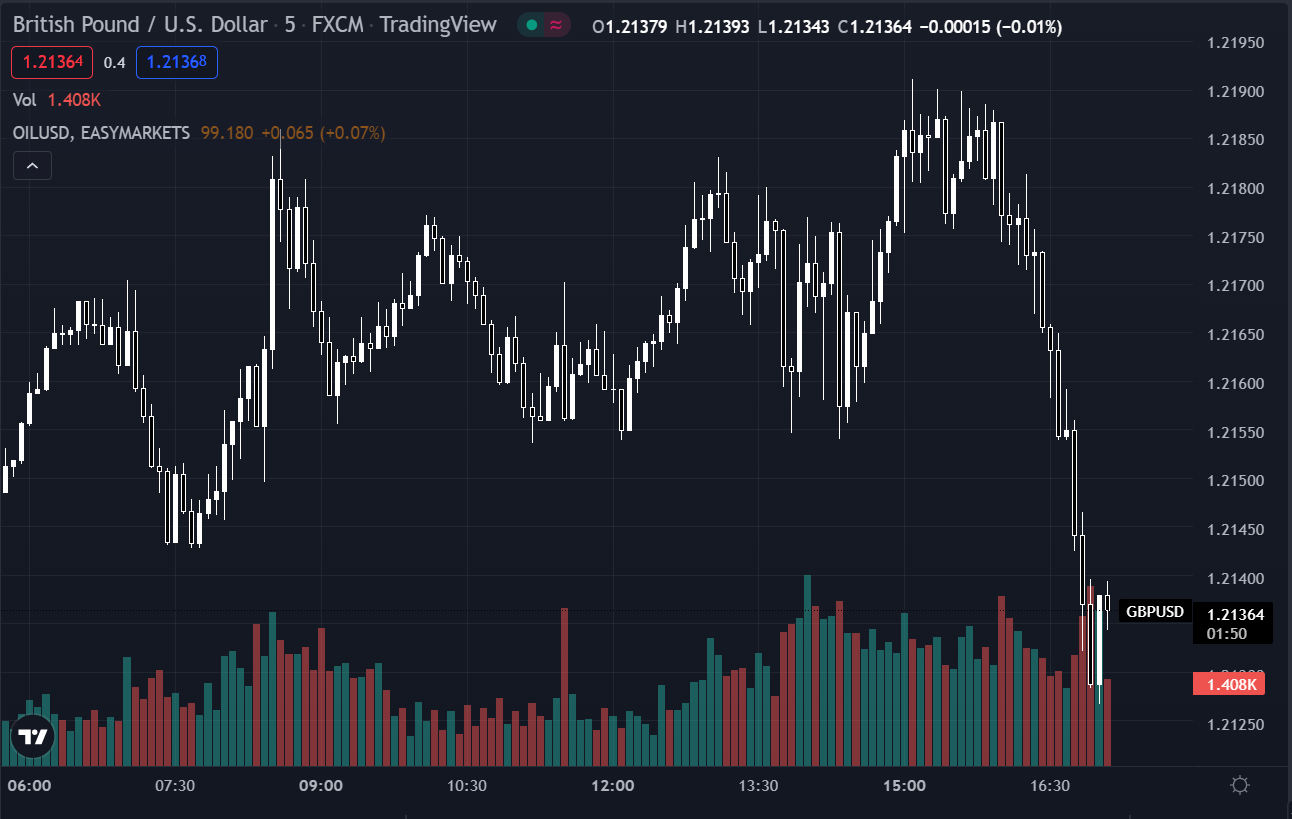The image size is (1292, 819).
Task: Click the red 1.408K volume axis tag
Action: click(x=1229, y=684)
